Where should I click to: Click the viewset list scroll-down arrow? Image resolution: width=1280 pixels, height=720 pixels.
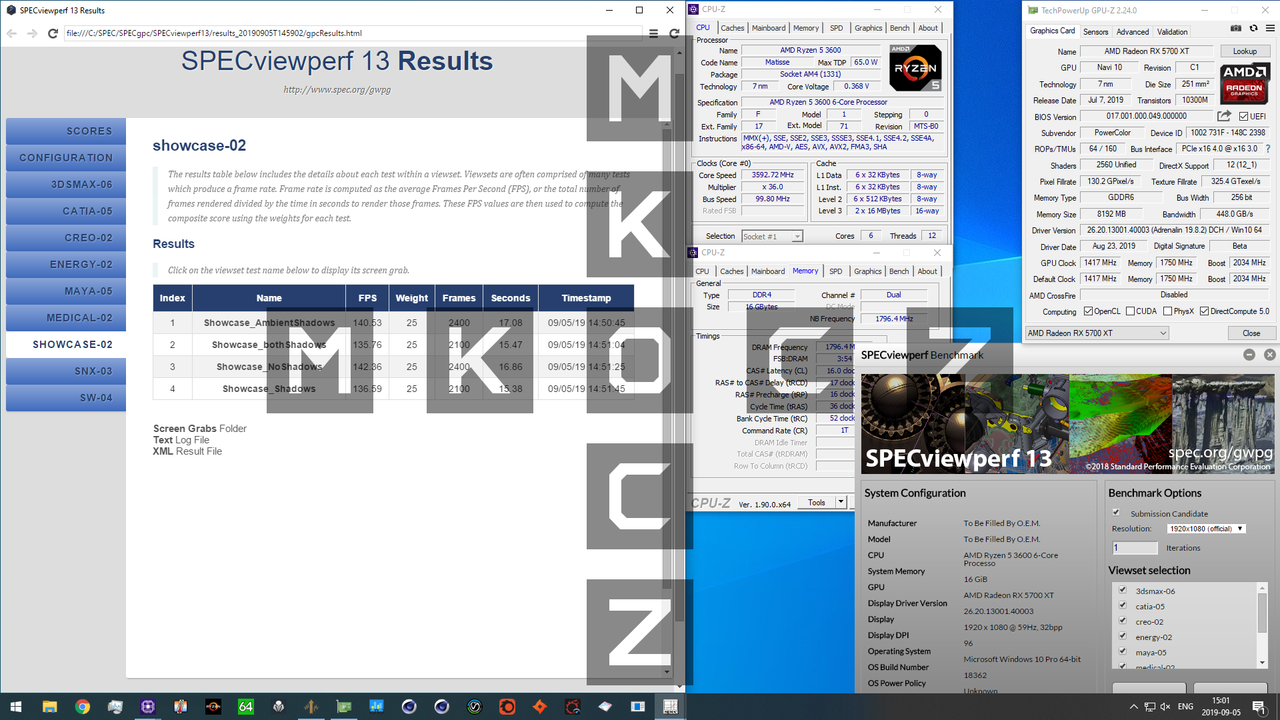point(1262,664)
